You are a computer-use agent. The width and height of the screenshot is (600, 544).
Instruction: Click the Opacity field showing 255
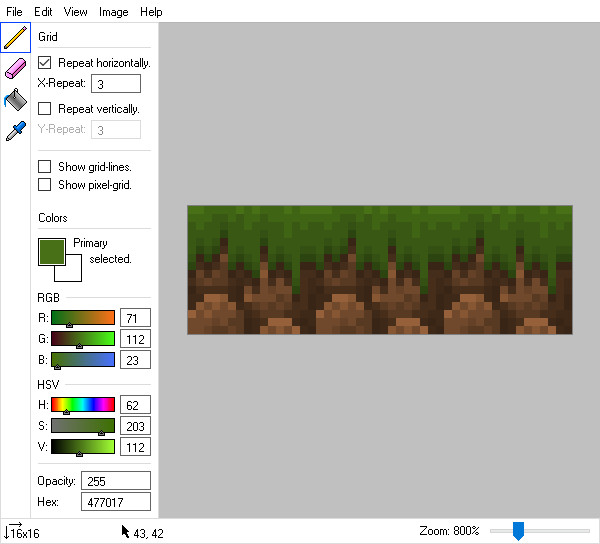[116, 480]
